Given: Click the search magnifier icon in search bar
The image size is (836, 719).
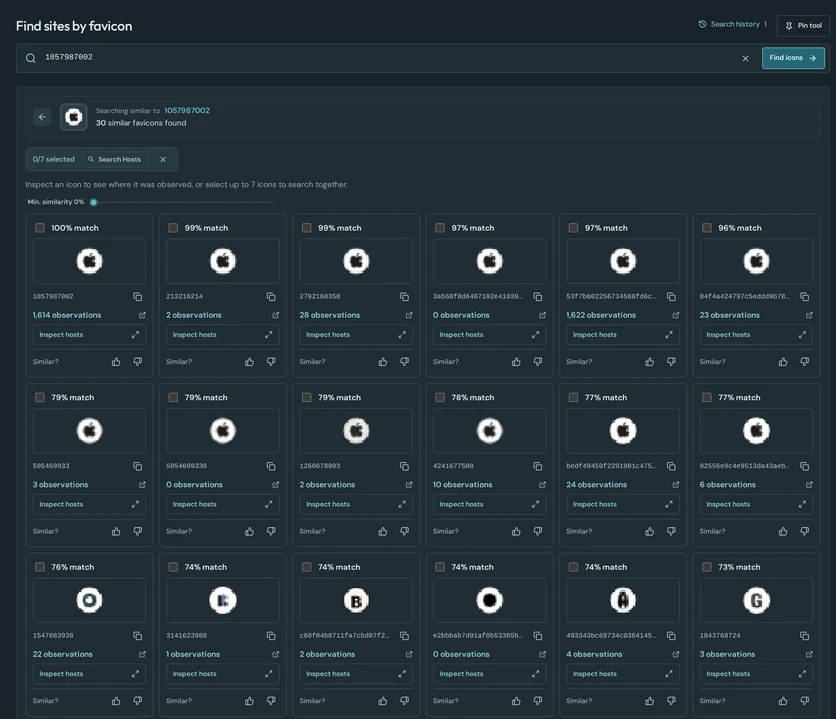Looking at the screenshot, I should click(31, 58).
